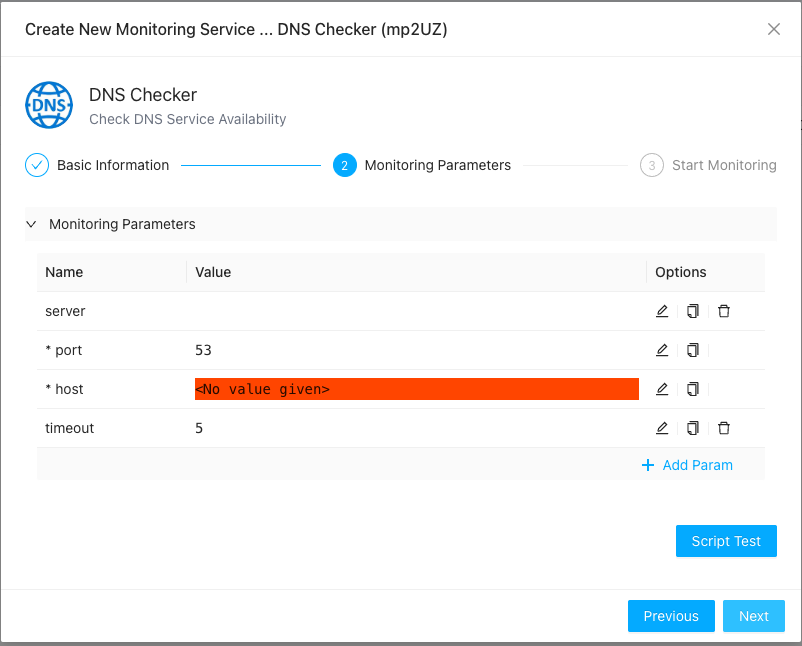The width and height of the screenshot is (802, 646).
Task: Click the red No value given field
Action: click(x=416, y=389)
